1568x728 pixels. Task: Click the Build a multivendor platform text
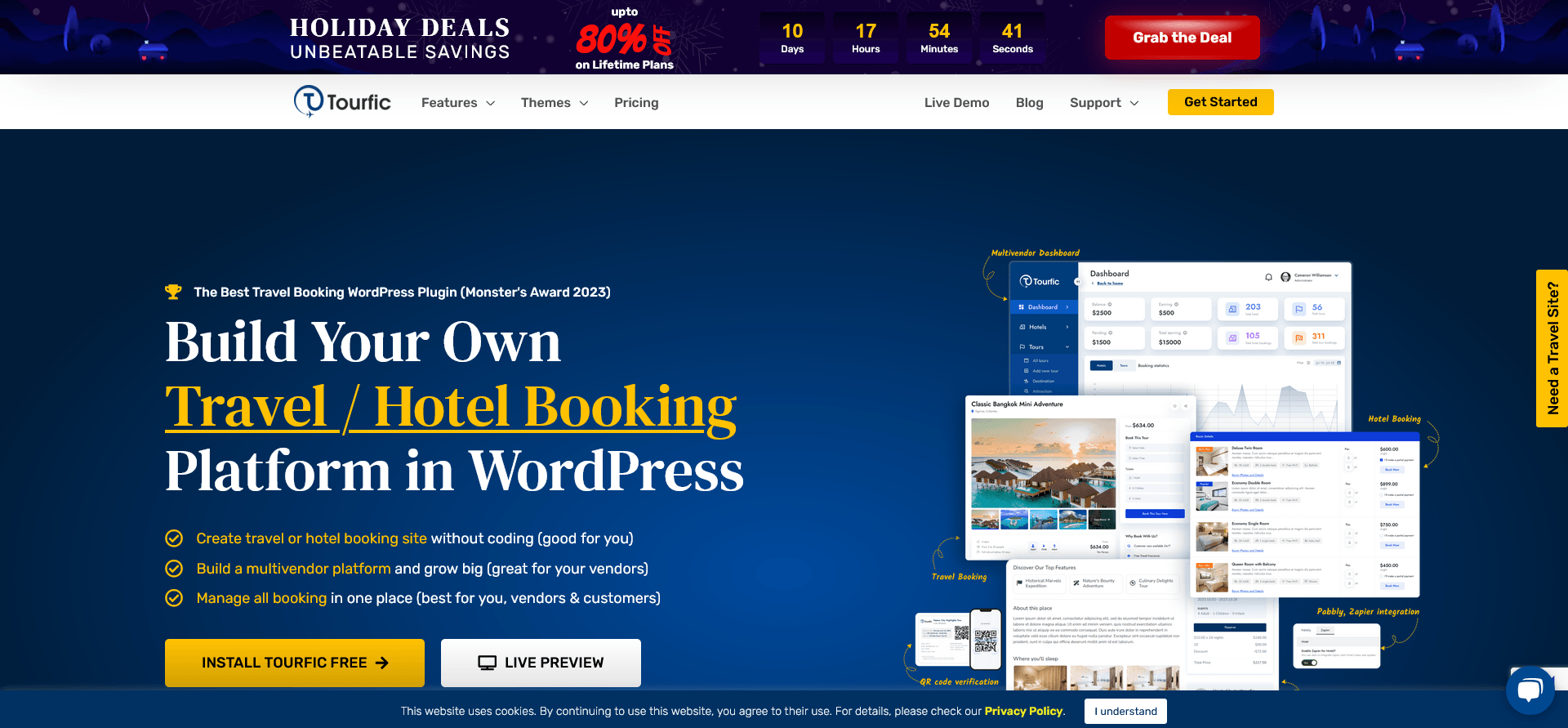[x=293, y=568]
